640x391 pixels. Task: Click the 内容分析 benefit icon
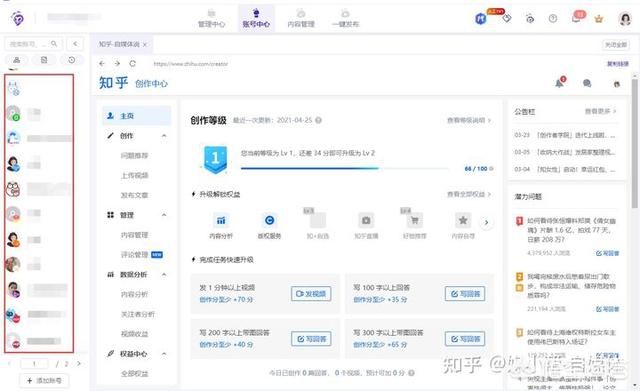coord(221,221)
